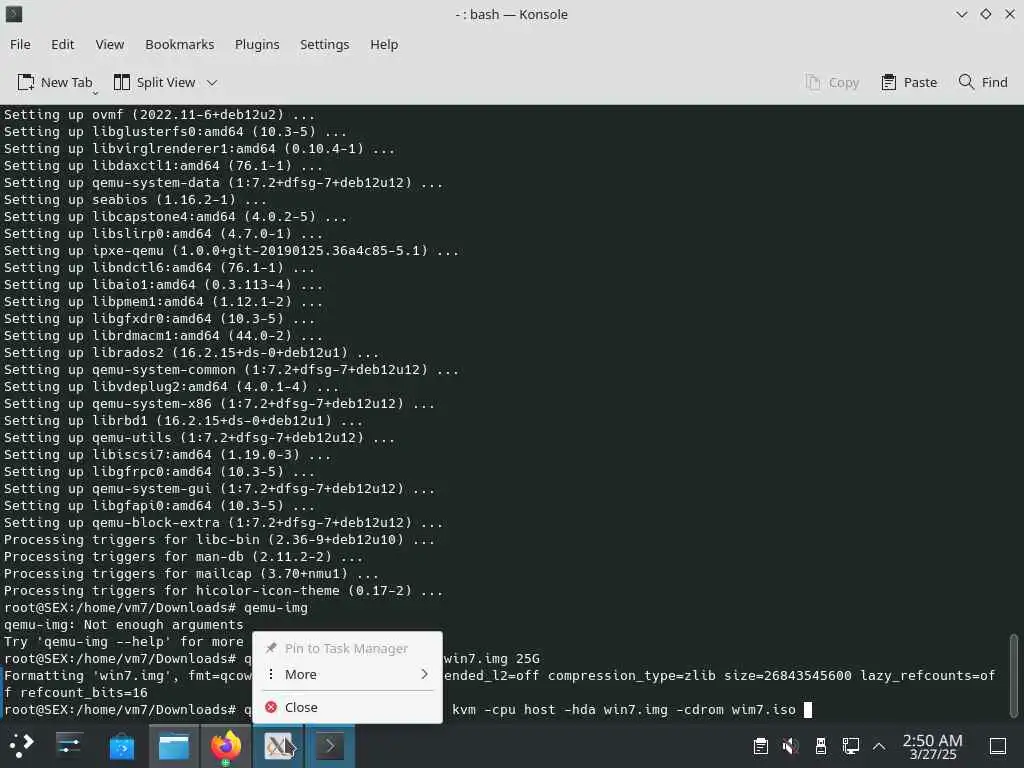Click the Find toolbar button
The width and height of the screenshot is (1024, 768).
[983, 82]
